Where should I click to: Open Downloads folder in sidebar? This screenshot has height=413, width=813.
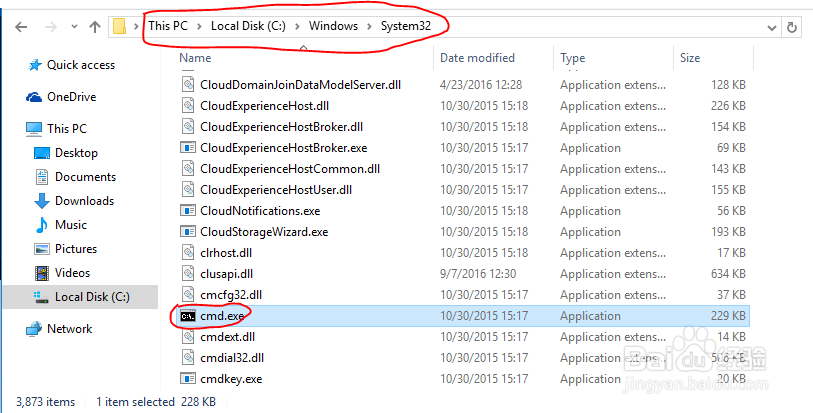point(85,201)
